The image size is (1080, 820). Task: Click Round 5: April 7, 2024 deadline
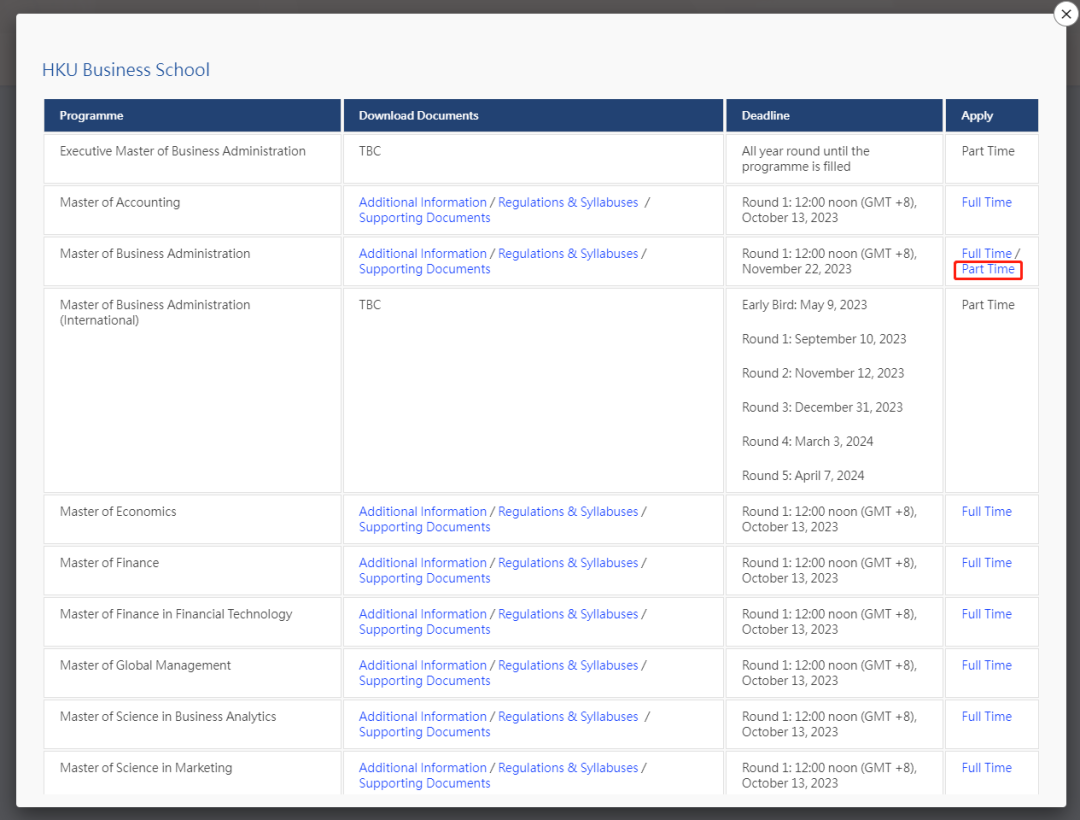pos(802,476)
